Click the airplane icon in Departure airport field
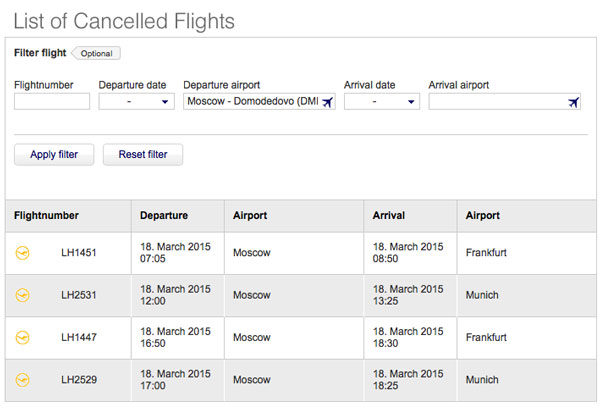This screenshot has width=600, height=410. (x=328, y=102)
